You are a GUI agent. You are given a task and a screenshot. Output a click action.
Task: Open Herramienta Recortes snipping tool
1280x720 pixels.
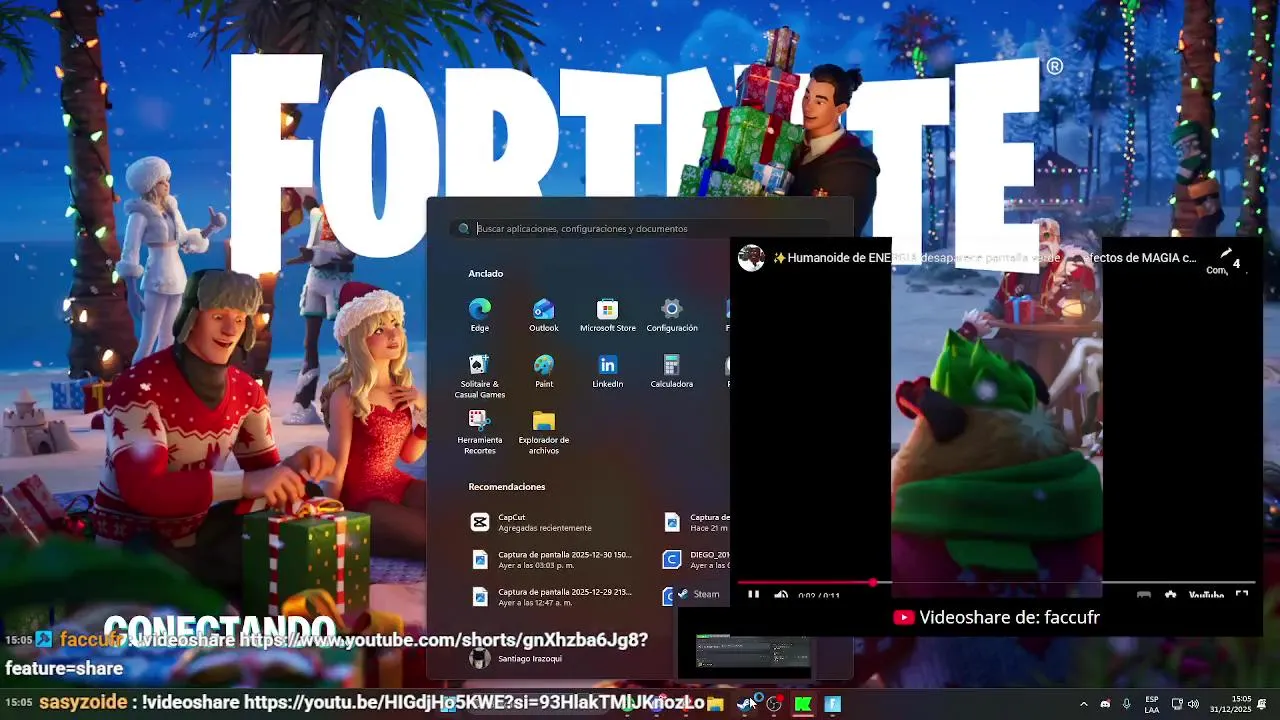tap(480, 432)
